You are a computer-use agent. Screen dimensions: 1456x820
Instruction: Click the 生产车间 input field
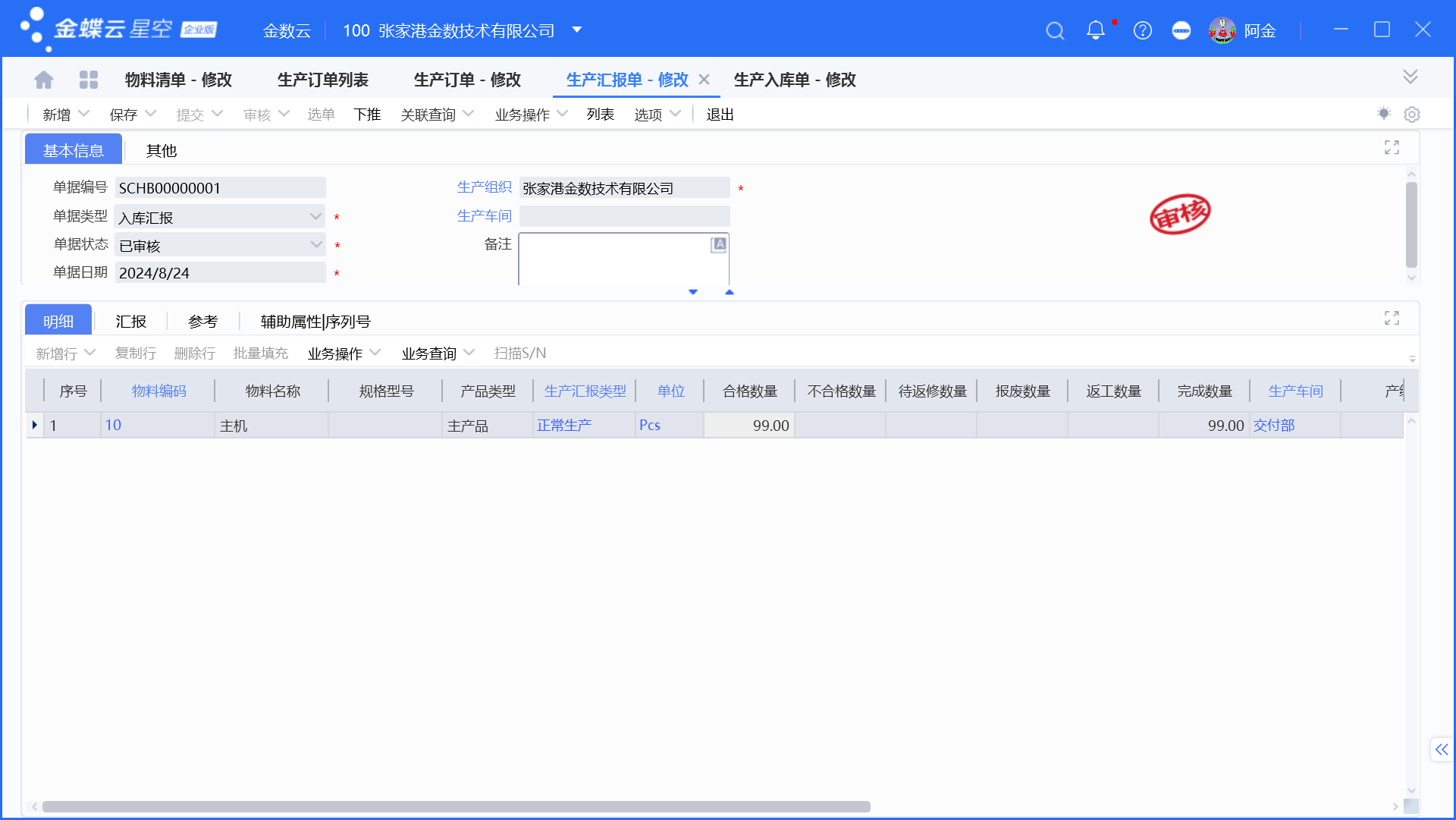(x=624, y=216)
